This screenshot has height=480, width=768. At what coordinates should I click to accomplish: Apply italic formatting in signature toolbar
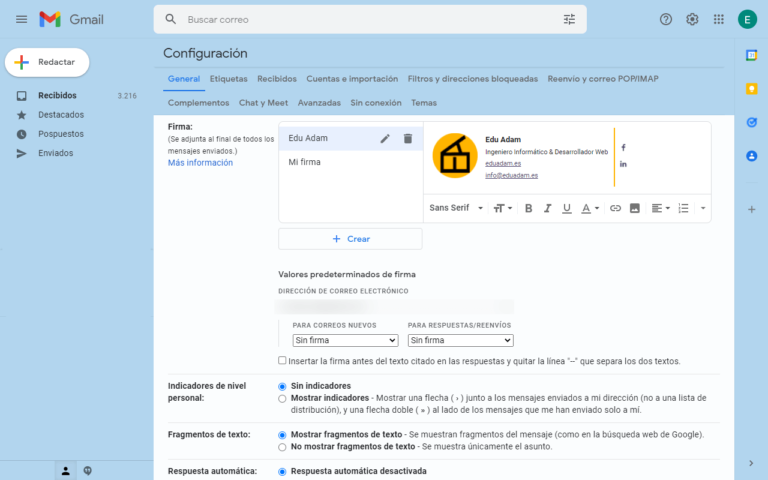[x=548, y=208]
